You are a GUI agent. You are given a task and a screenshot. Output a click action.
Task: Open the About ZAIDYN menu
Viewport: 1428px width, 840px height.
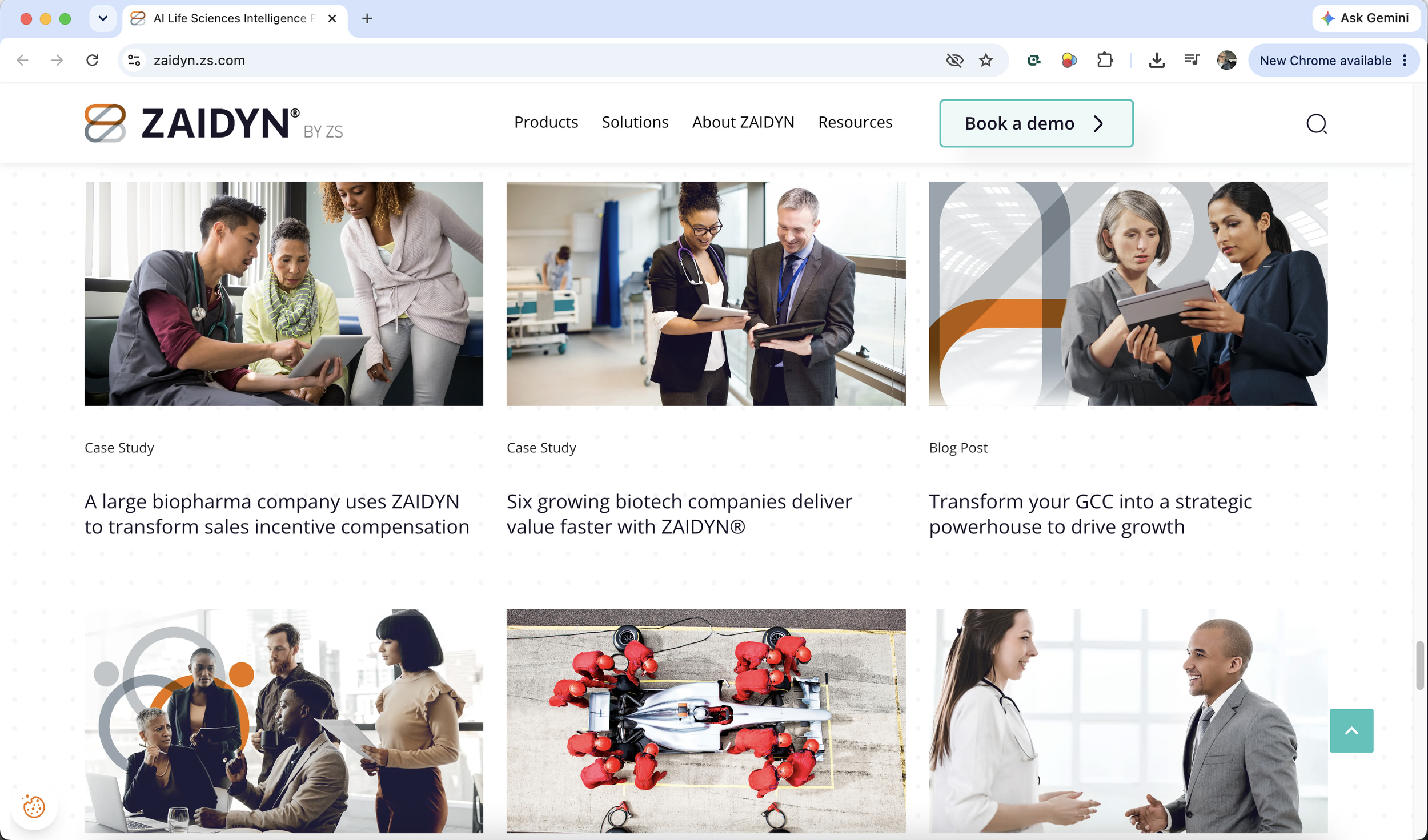click(x=743, y=122)
